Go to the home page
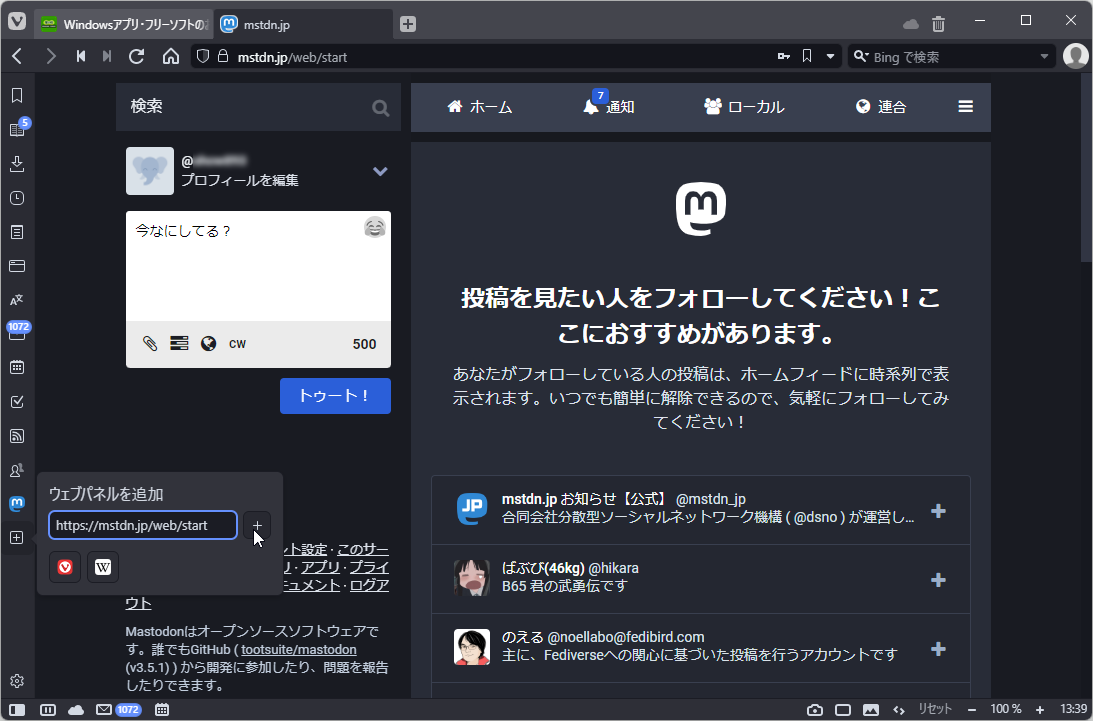1093x721 pixels. 171,56
